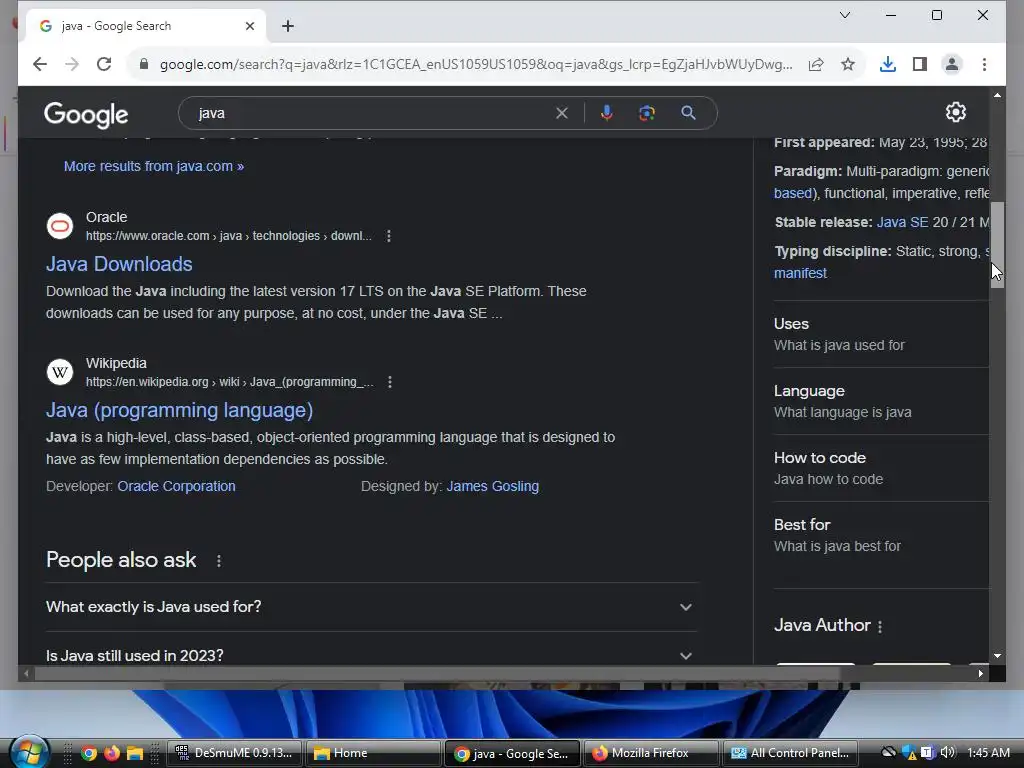Click the site lock icon in address bar
1024x768 pixels.
(x=144, y=64)
